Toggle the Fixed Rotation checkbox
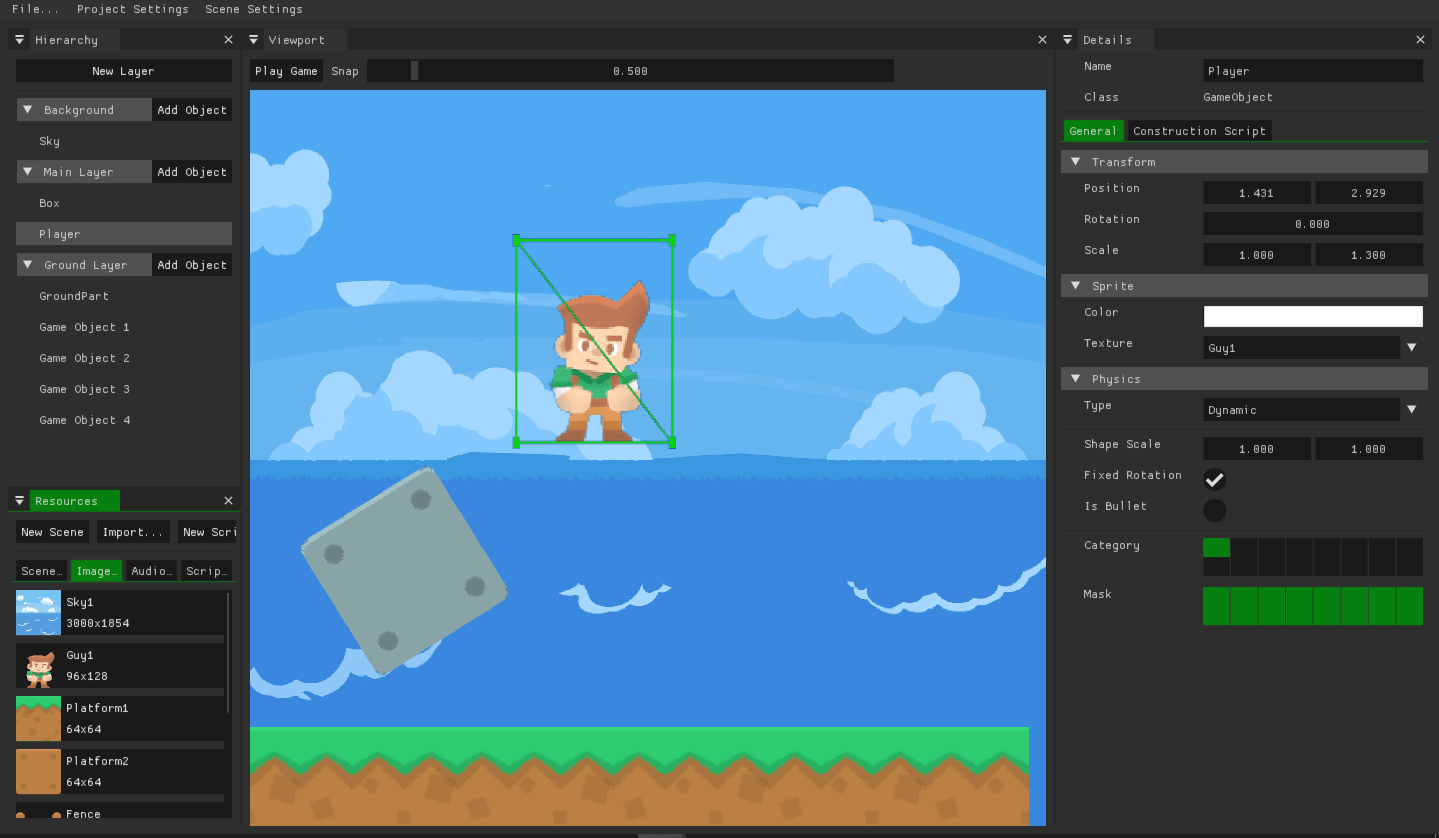The image size is (1439, 838). pyautogui.click(x=1214, y=480)
